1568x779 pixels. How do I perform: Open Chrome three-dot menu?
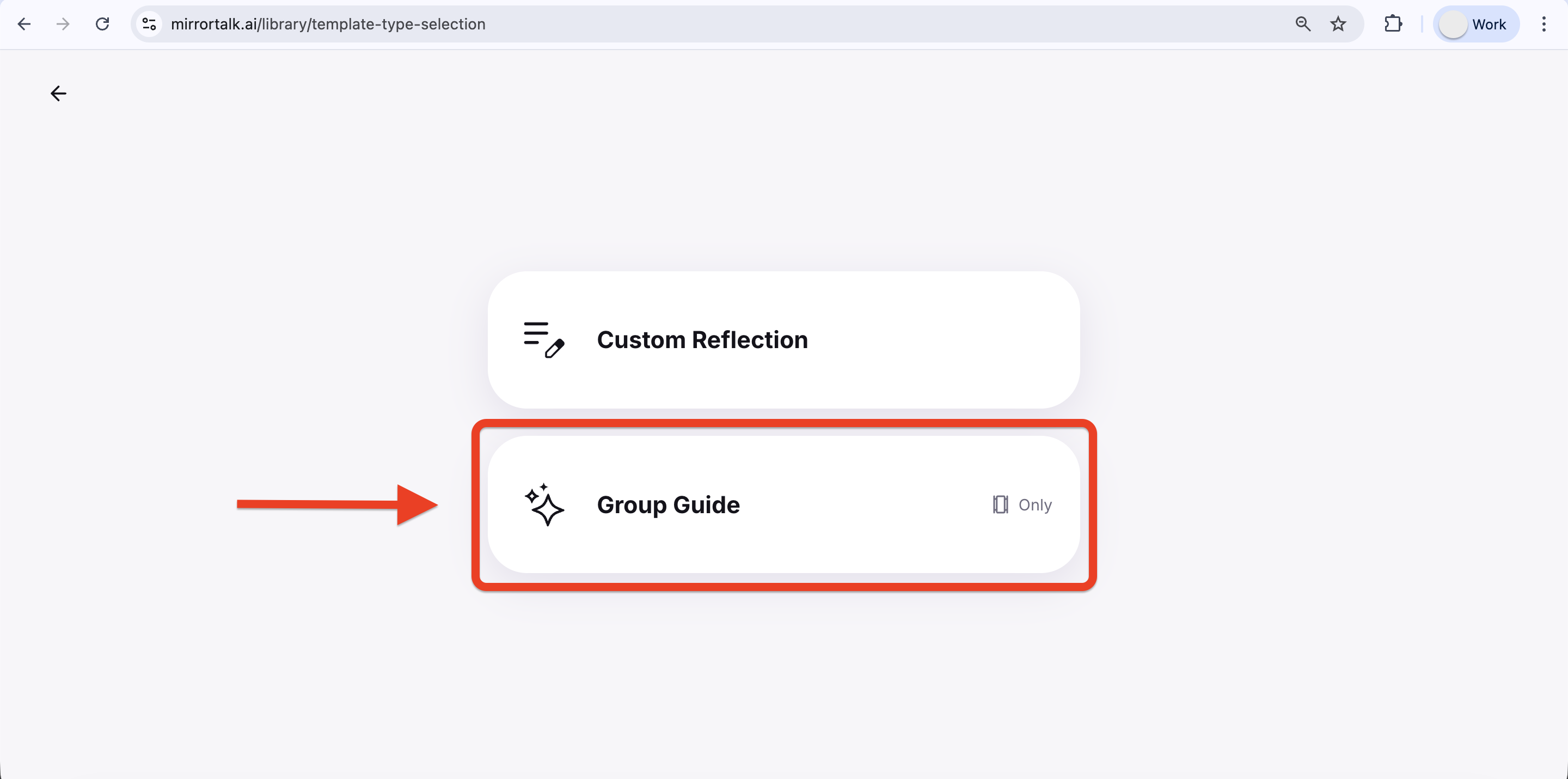click(1543, 25)
